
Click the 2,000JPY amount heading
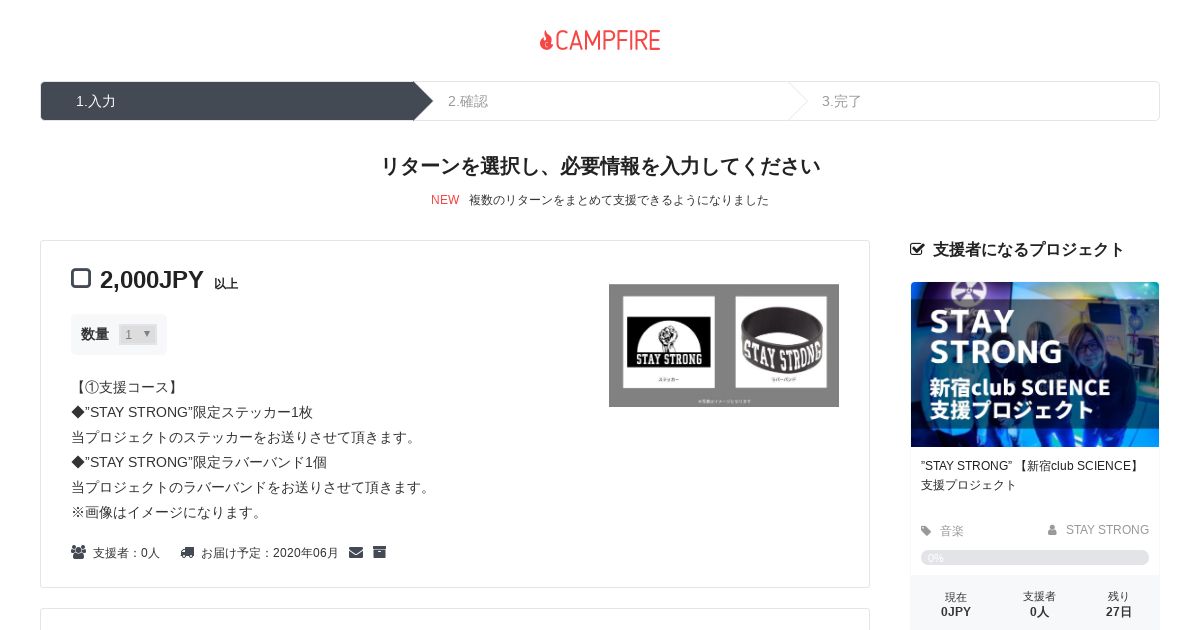tap(152, 280)
